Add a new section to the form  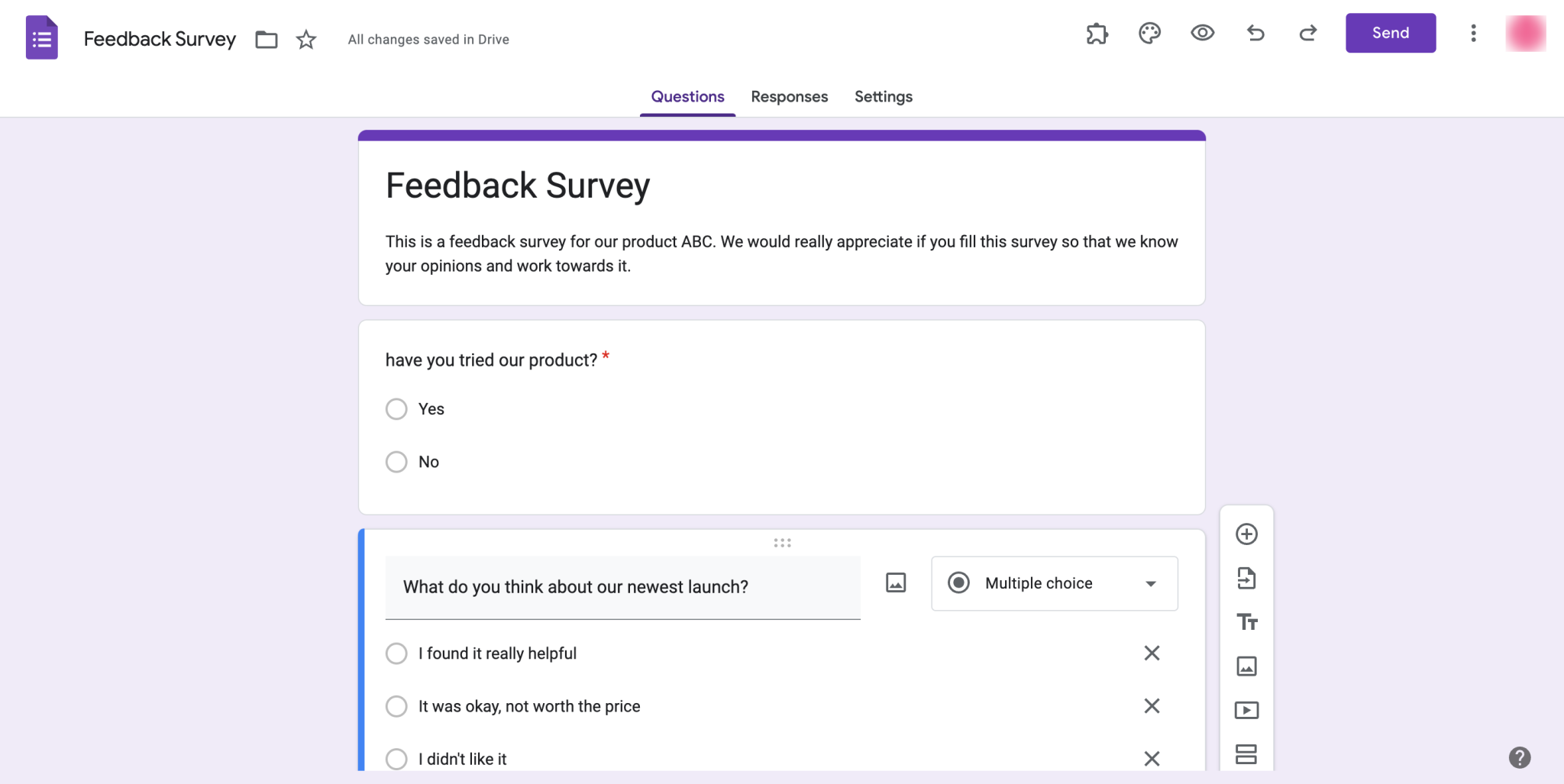click(1246, 753)
